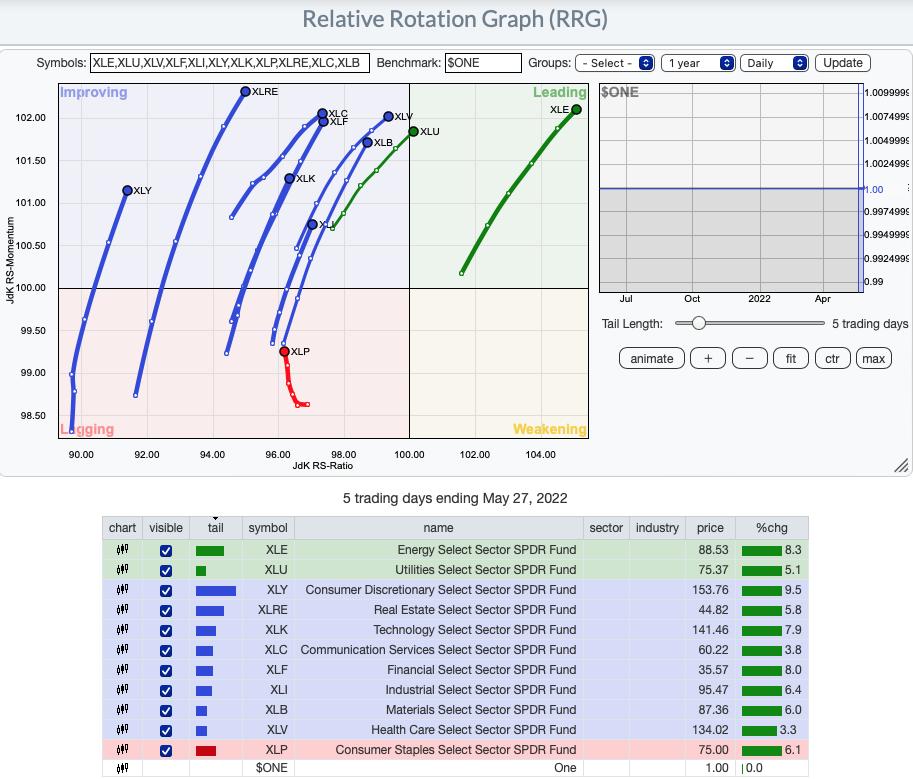Click the zoom out minus button
The image size is (913, 779).
coord(750,359)
